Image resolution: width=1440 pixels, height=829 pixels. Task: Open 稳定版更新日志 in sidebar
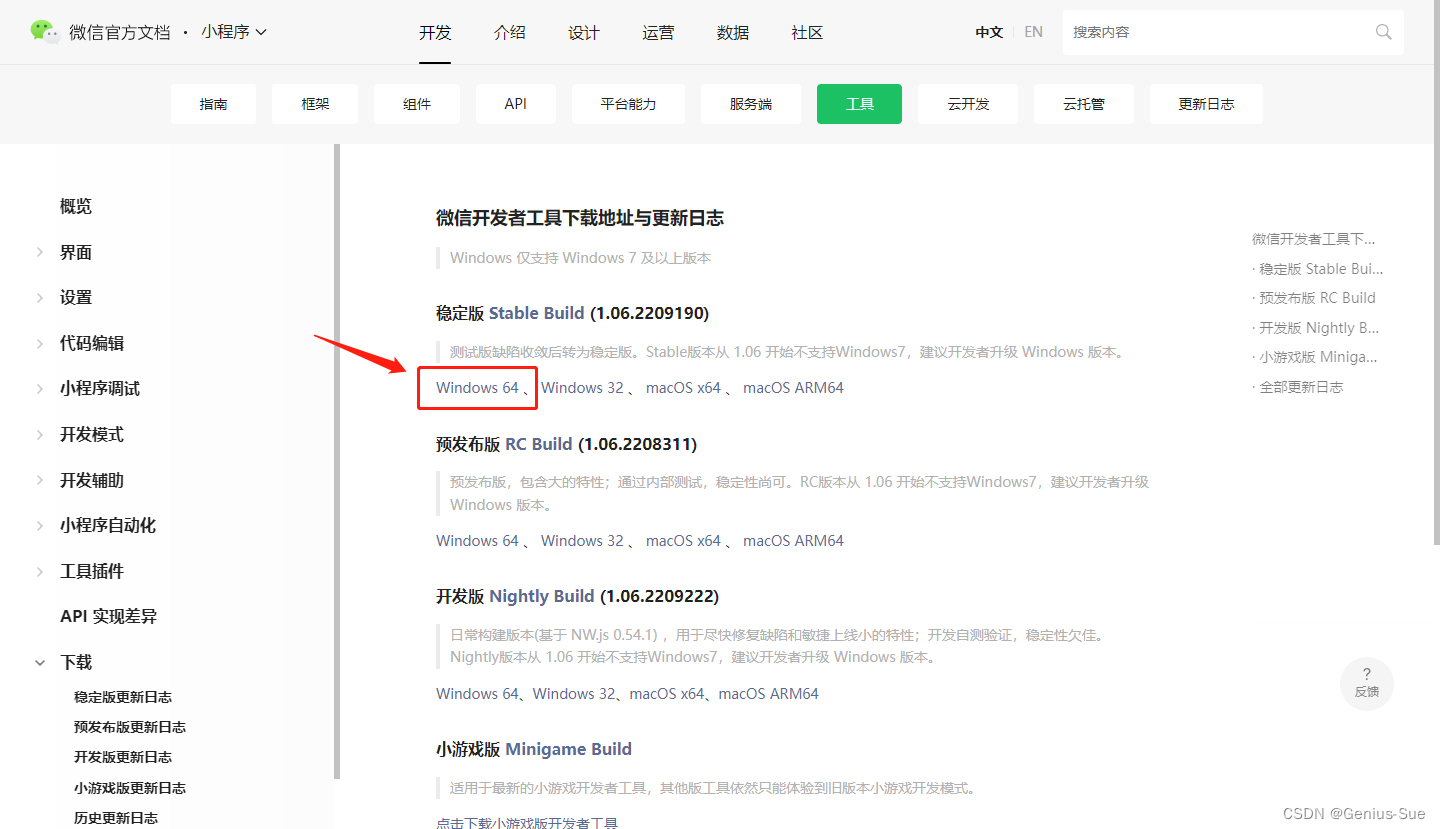point(123,697)
